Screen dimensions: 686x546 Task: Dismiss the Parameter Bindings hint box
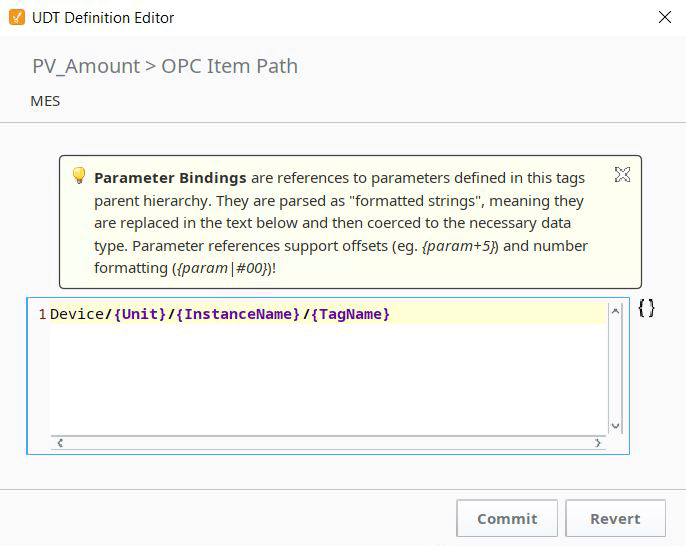point(622,175)
